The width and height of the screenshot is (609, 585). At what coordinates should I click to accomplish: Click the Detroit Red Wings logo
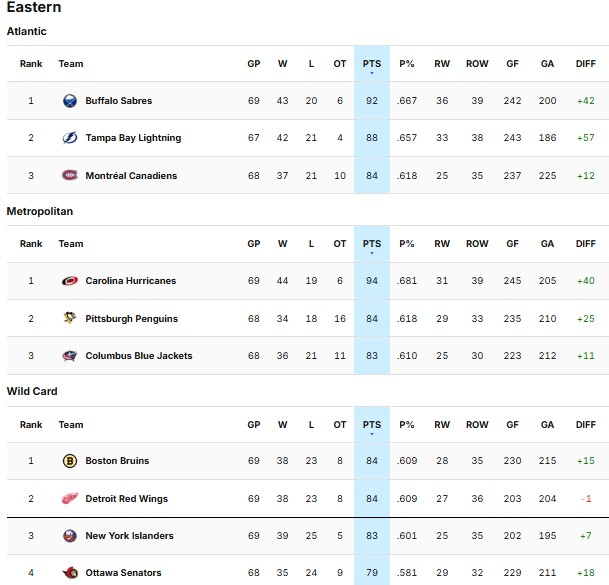(70, 498)
